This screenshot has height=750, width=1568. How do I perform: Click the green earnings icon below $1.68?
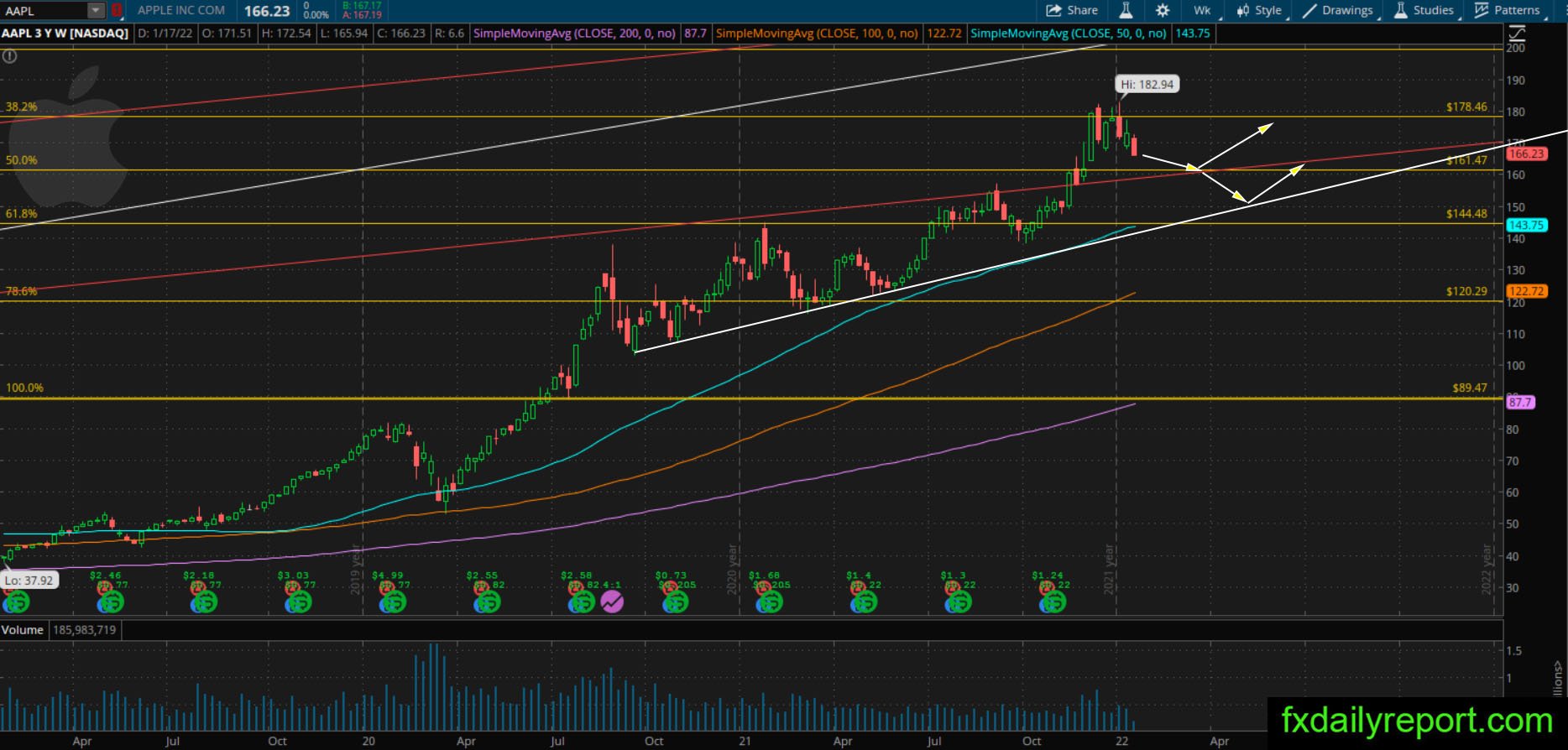click(x=770, y=602)
